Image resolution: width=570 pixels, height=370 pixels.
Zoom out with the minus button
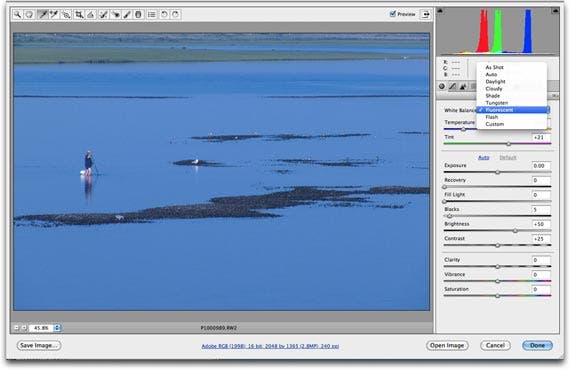(16, 328)
